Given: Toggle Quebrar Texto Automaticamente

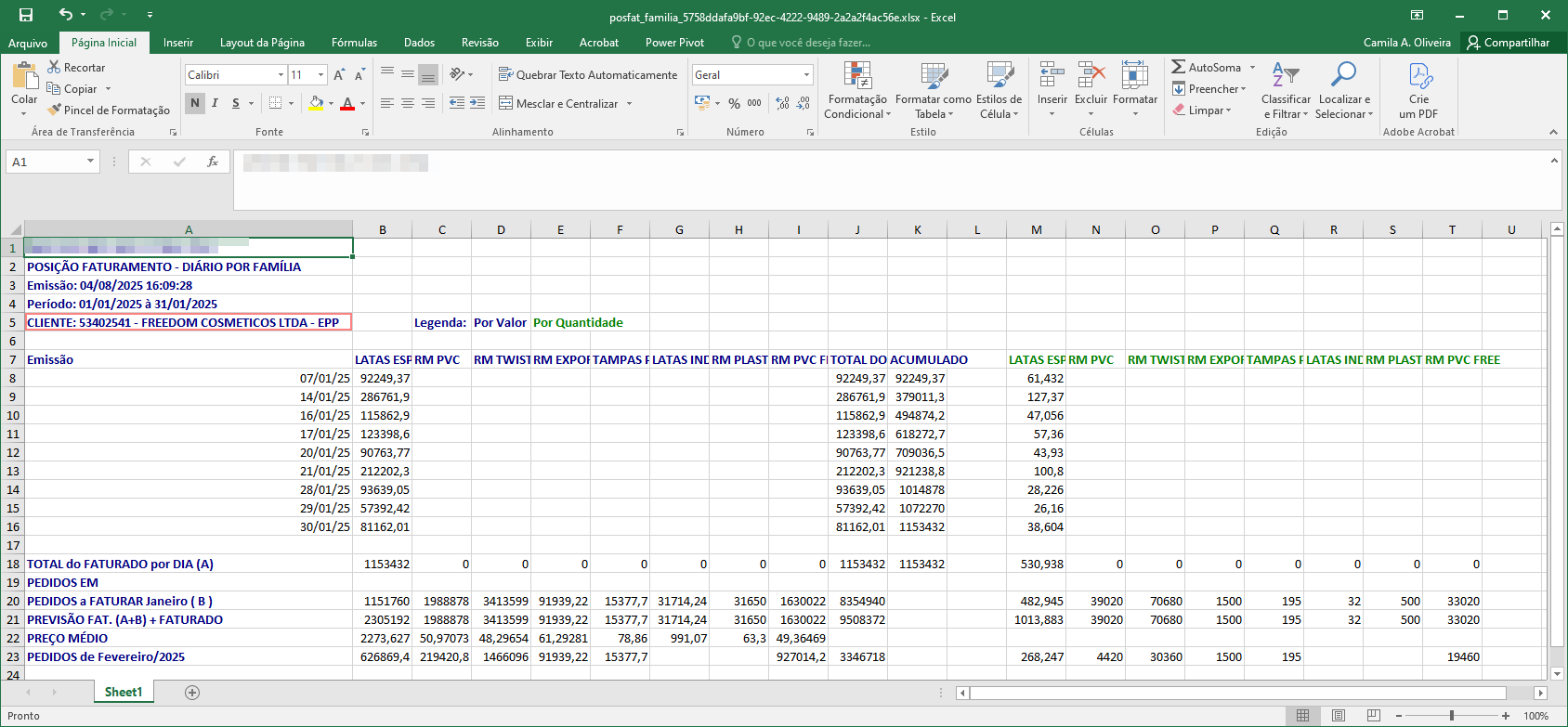Looking at the screenshot, I should (588, 75).
